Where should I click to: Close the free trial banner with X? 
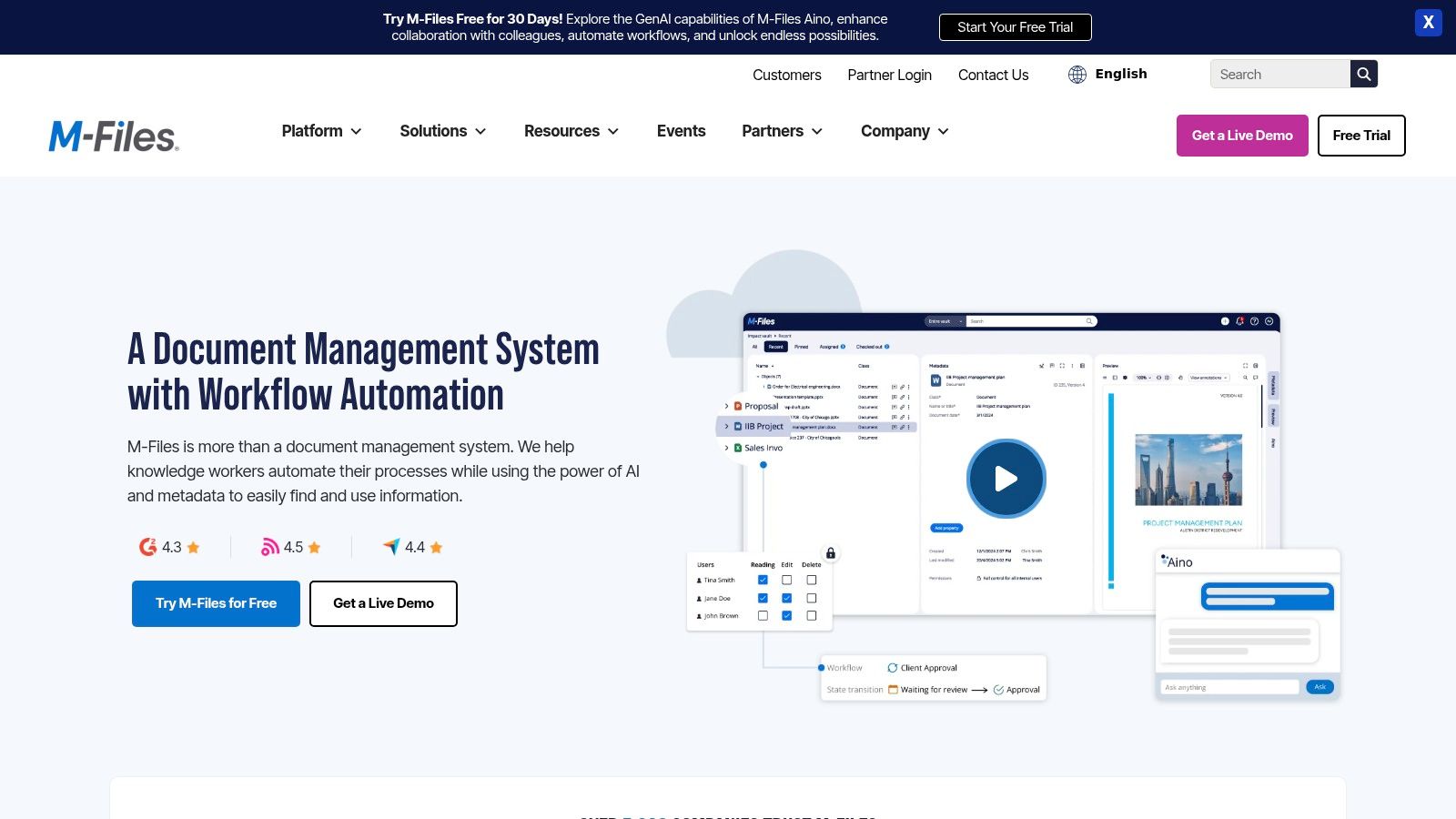click(x=1428, y=23)
